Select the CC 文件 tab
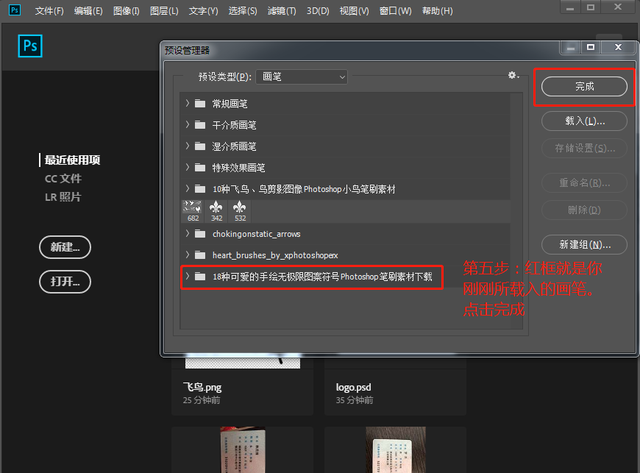Viewport: 640px width, 473px height. (63, 178)
